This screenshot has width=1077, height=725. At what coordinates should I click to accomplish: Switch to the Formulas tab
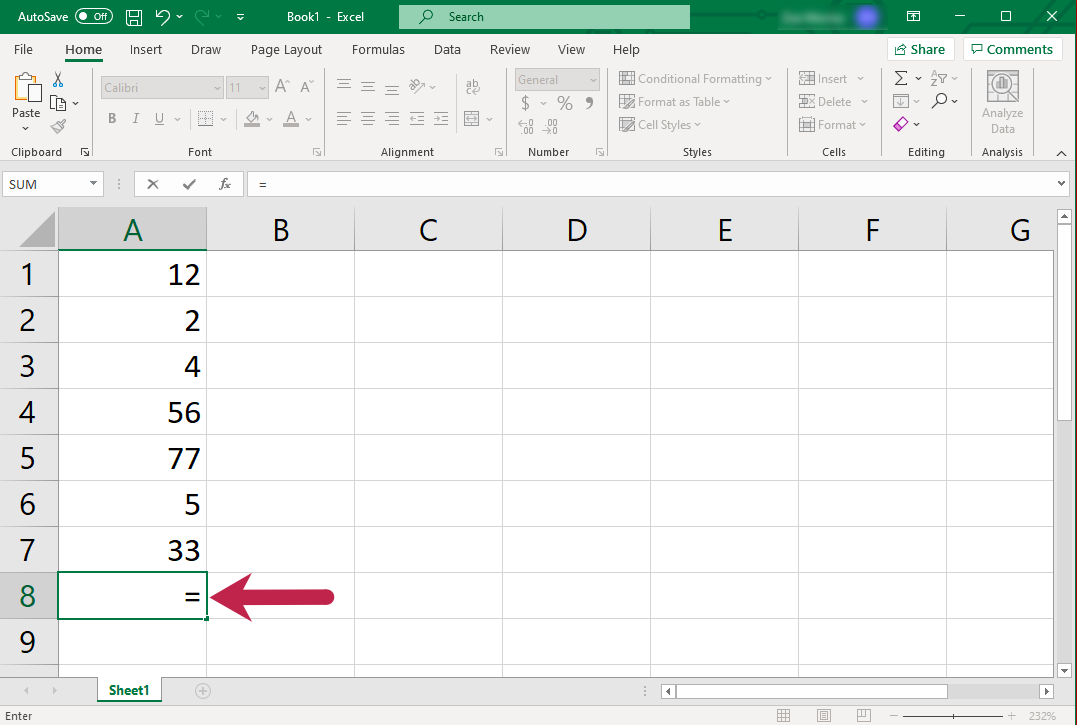(x=378, y=49)
